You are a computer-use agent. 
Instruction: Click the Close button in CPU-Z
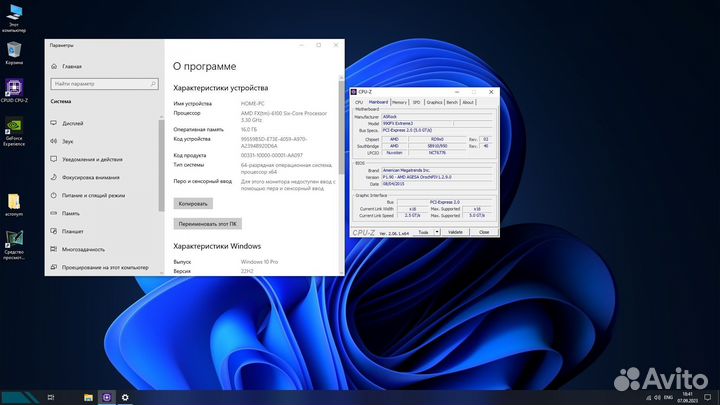[x=484, y=232]
